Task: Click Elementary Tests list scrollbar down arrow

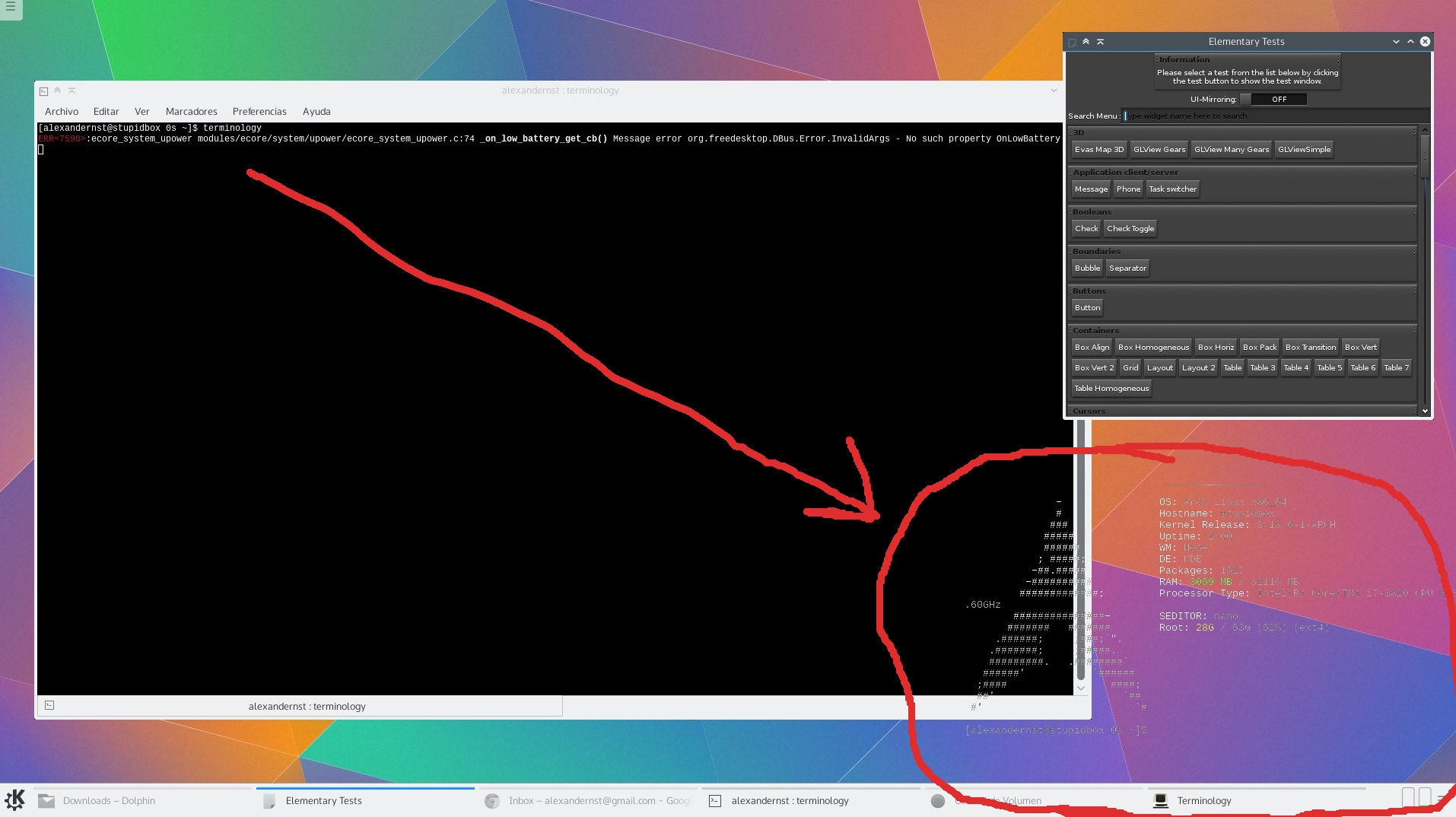Action: pyautogui.click(x=1425, y=411)
